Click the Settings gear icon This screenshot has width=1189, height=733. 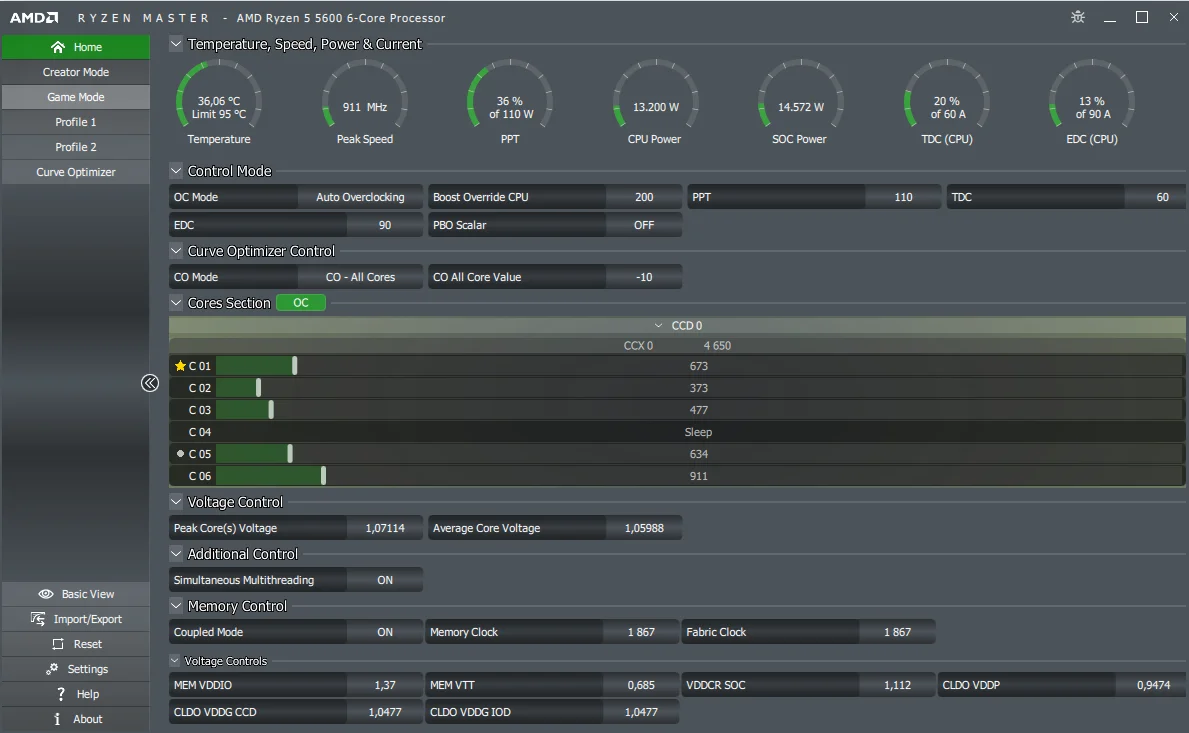pos(52,669)
